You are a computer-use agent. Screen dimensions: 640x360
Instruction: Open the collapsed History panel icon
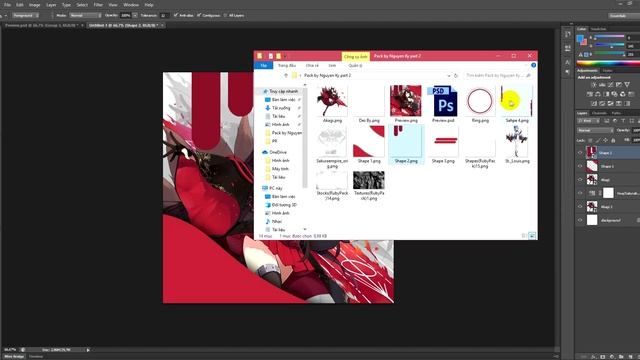(x=568, y=34)
